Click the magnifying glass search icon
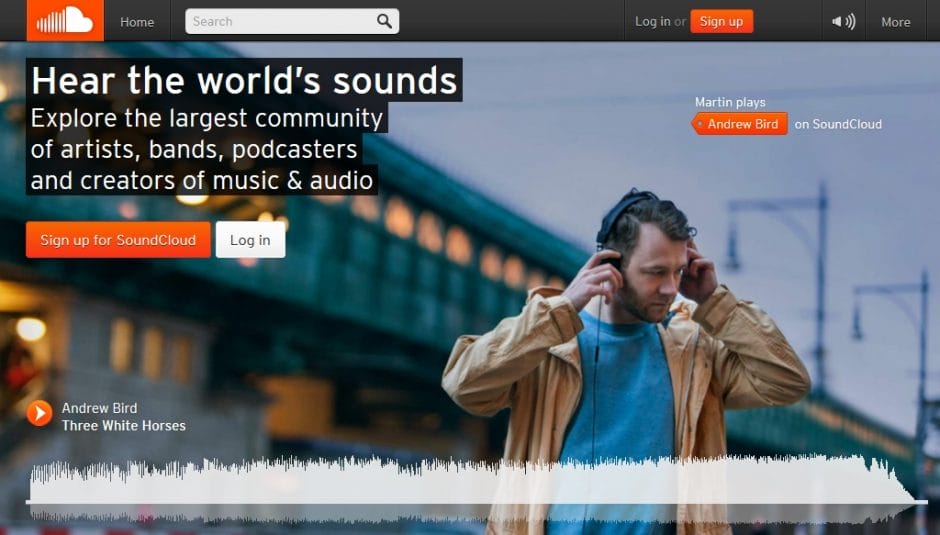Viewport: 940px width, 535px height. (x=384, y=22)
